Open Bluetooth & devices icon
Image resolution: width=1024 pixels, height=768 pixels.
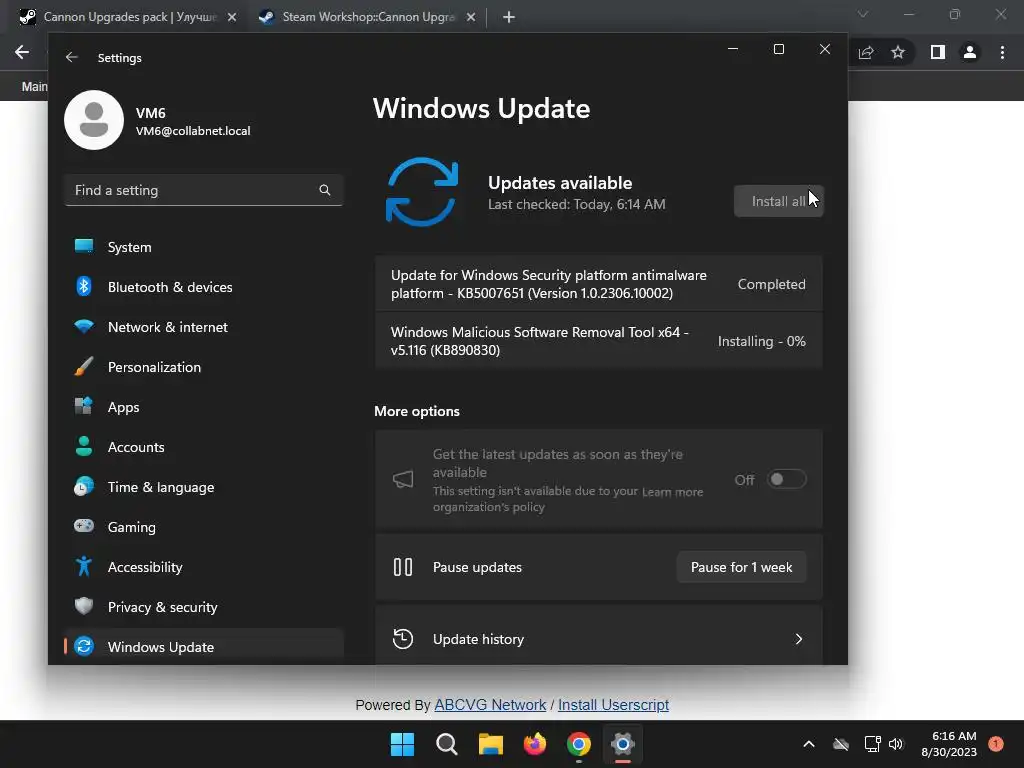pos(84,286)
